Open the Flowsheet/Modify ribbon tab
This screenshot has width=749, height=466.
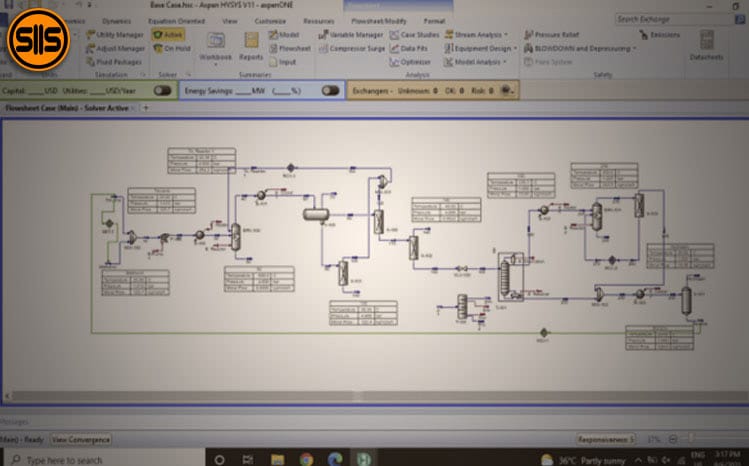click(x=379, y=21)
